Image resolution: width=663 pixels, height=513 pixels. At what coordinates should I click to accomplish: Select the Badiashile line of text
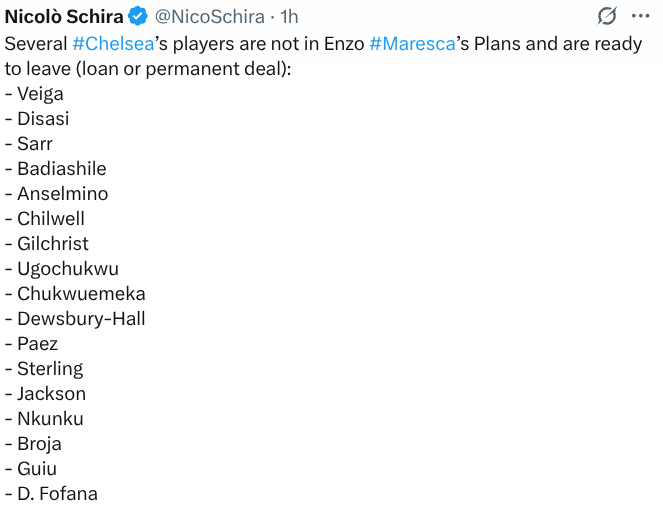[x=61, y=169]
